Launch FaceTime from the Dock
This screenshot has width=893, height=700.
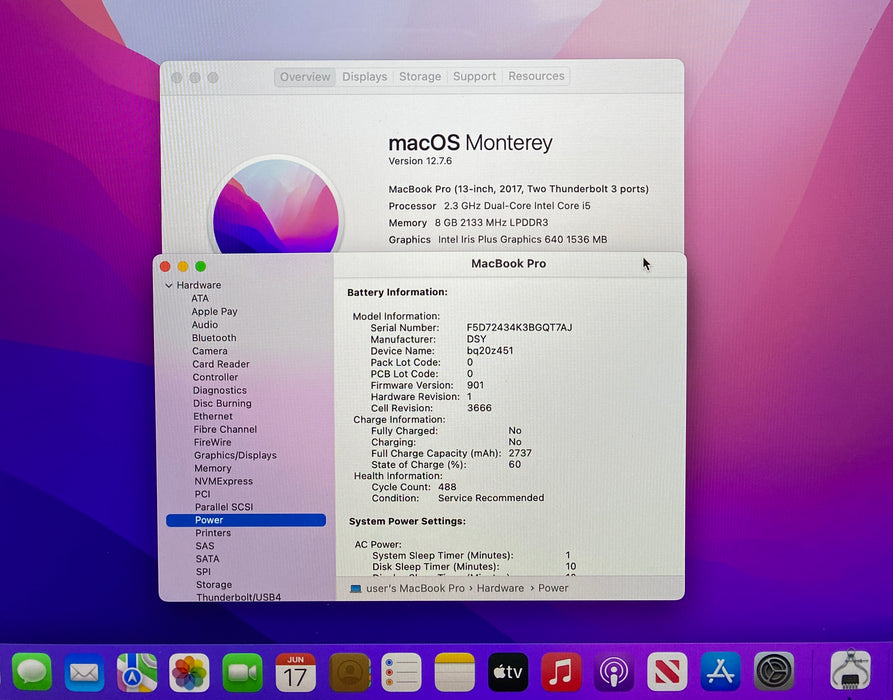[242, 673]
